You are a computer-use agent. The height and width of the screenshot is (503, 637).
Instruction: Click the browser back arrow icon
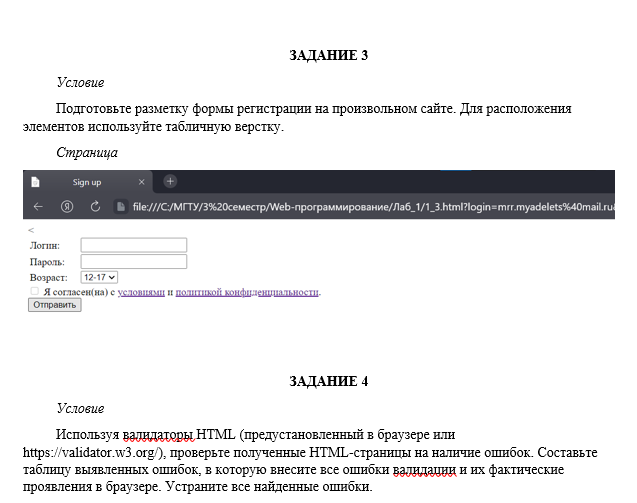[38, 207]
